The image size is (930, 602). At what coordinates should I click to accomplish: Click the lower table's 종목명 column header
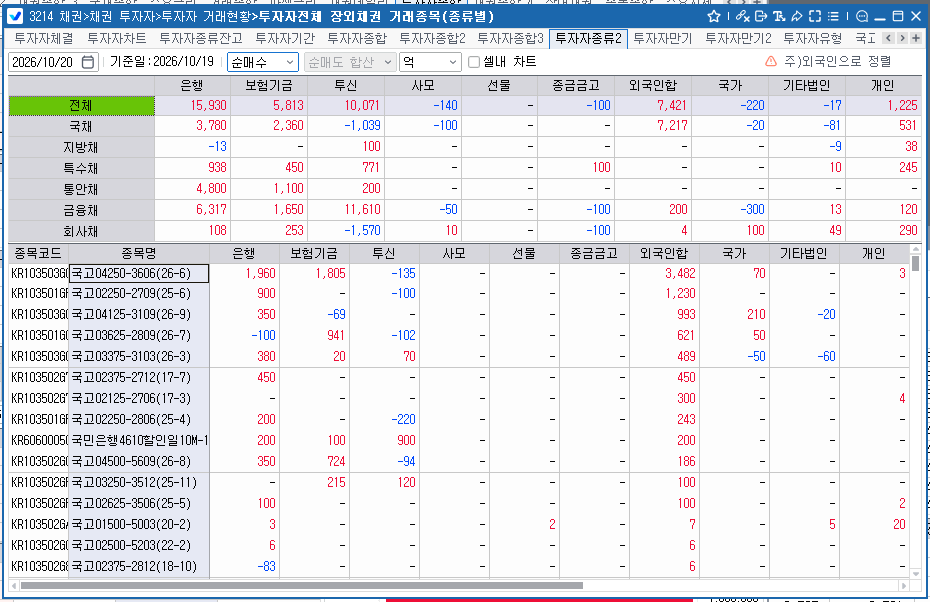pos(139,253)
